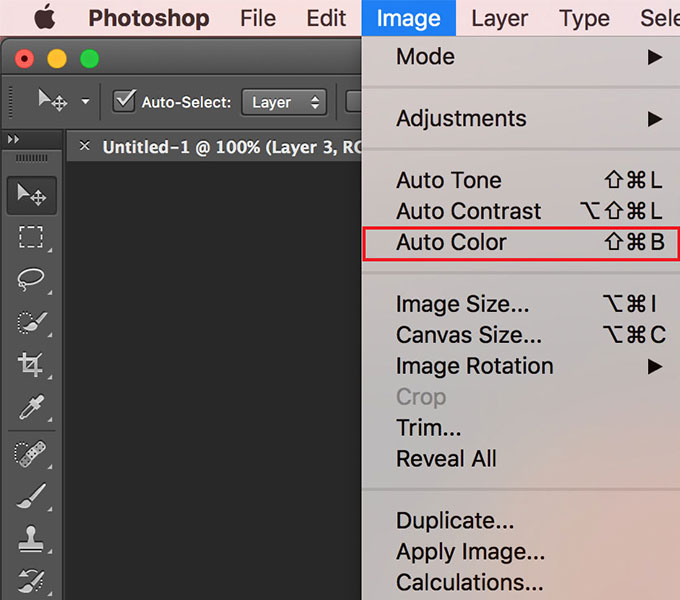Close the Untitled-1 document tab

[85, 146]
